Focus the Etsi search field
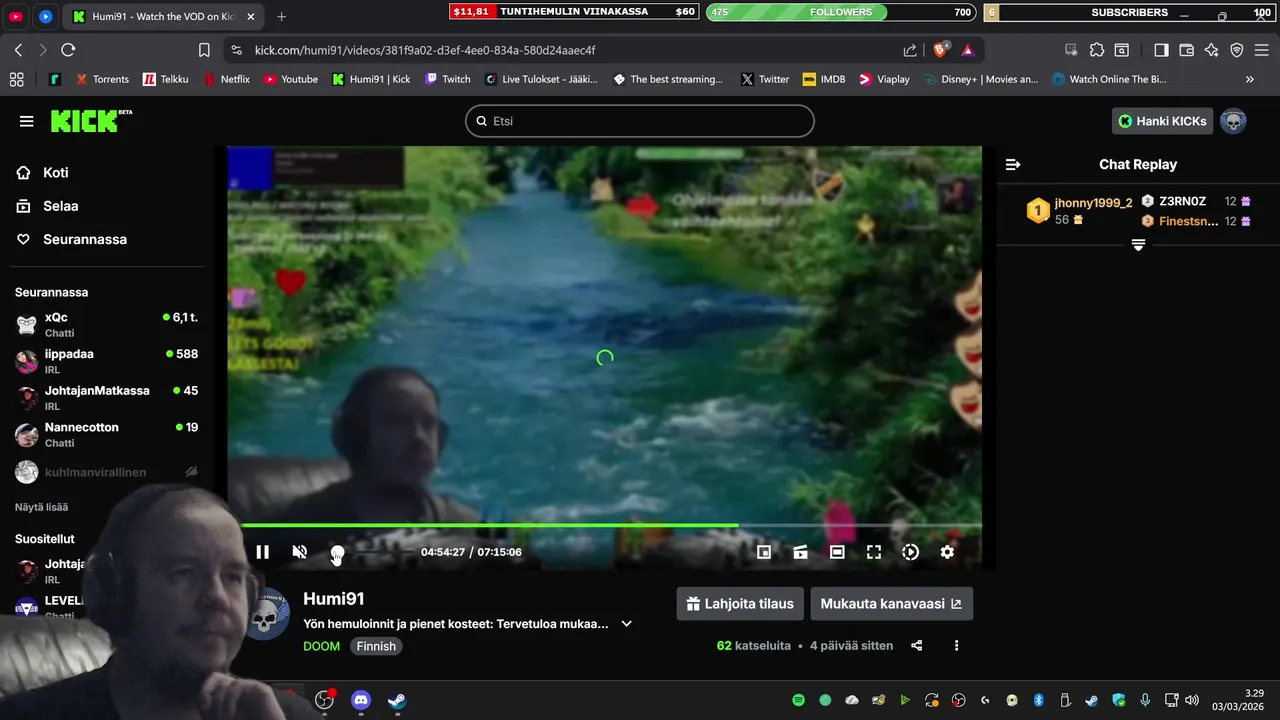Image resolution: width=1280 pixels, height=720 pixels. (640, 121)
